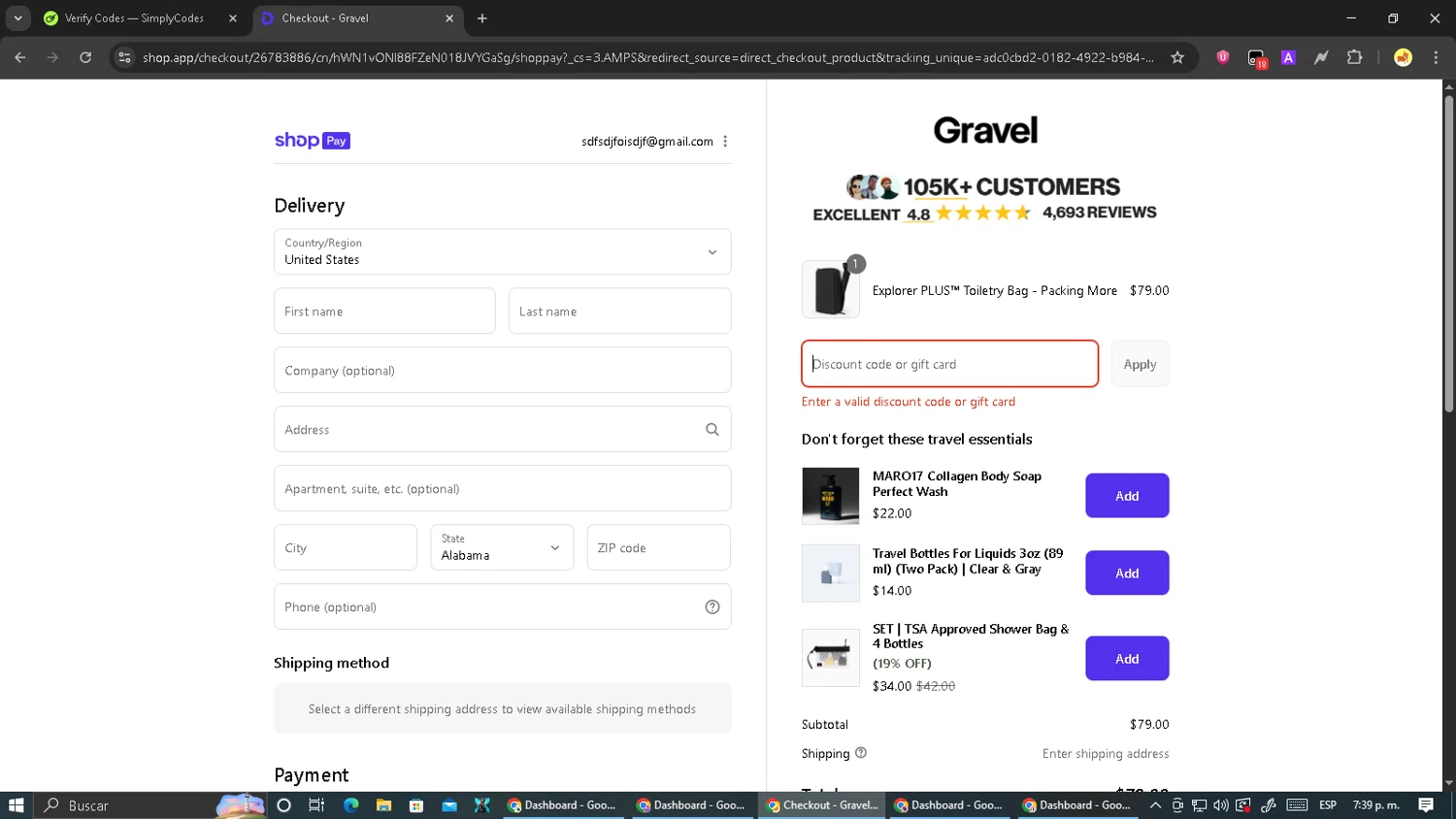Add the TSA Approved Shower Bag set
This screenshot has height=819, width=1456.
pos(1127,659)
